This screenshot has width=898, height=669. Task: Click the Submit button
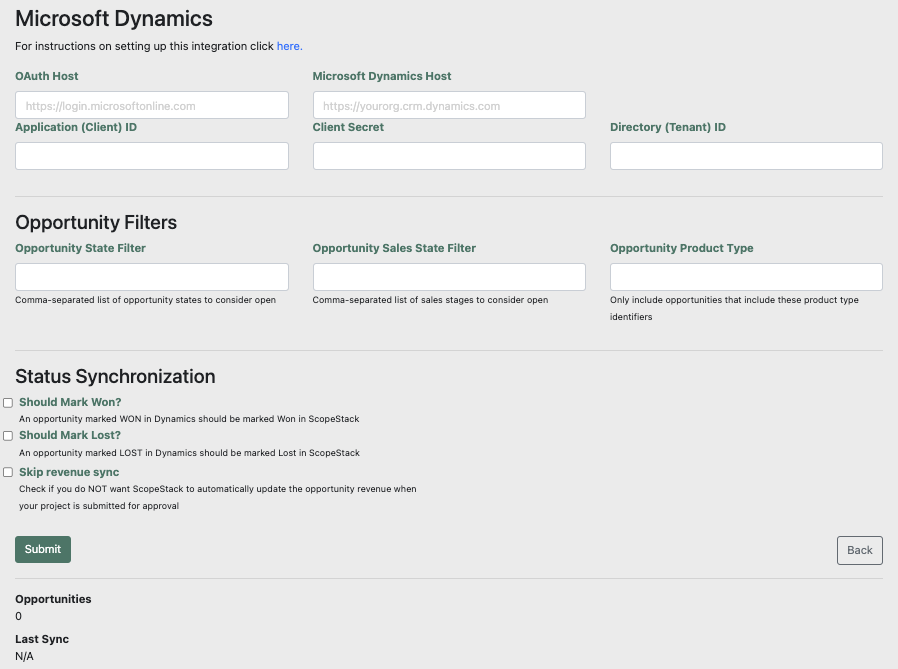pos(42,549)
